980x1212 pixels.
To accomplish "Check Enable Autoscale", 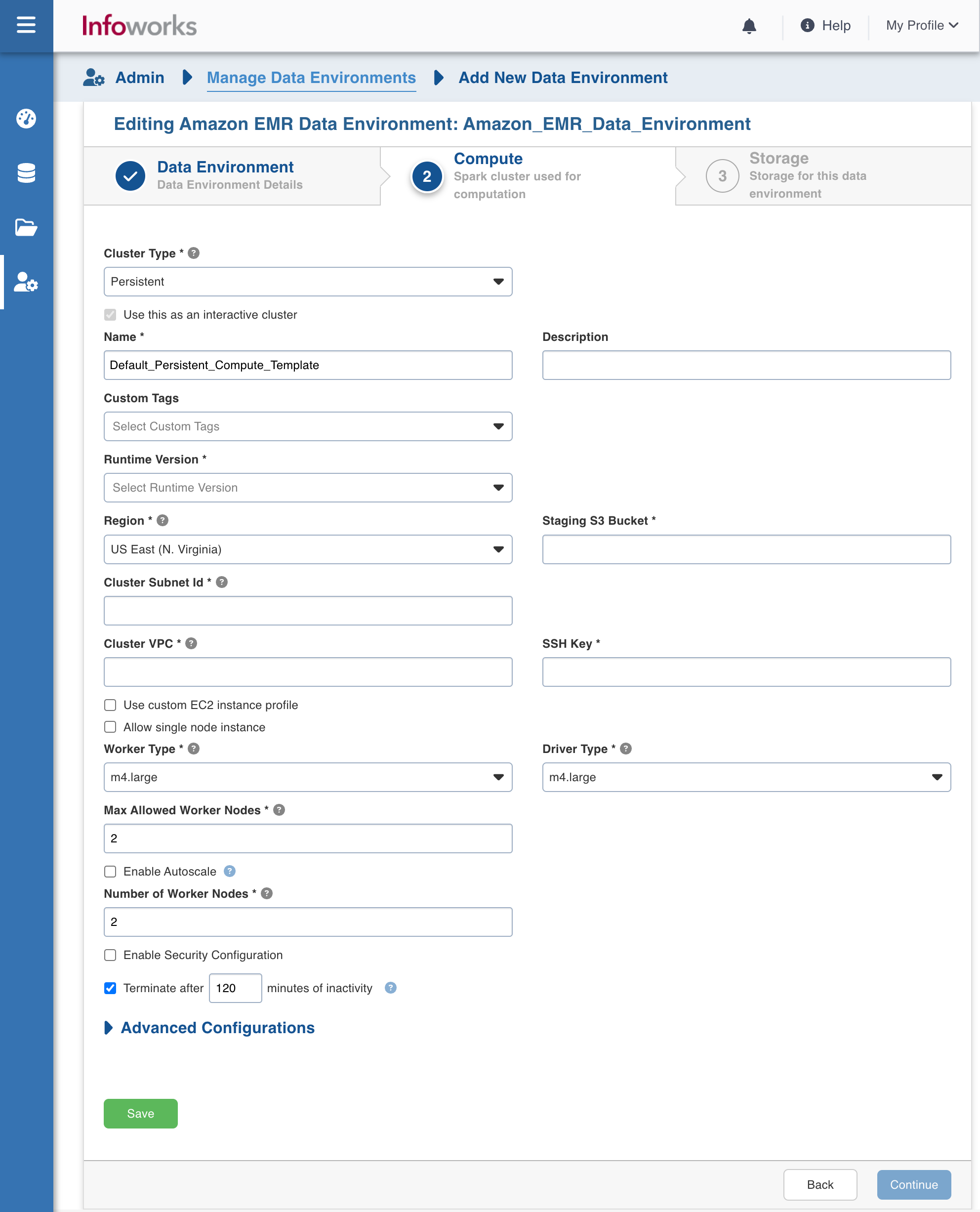I will [110, 872].
